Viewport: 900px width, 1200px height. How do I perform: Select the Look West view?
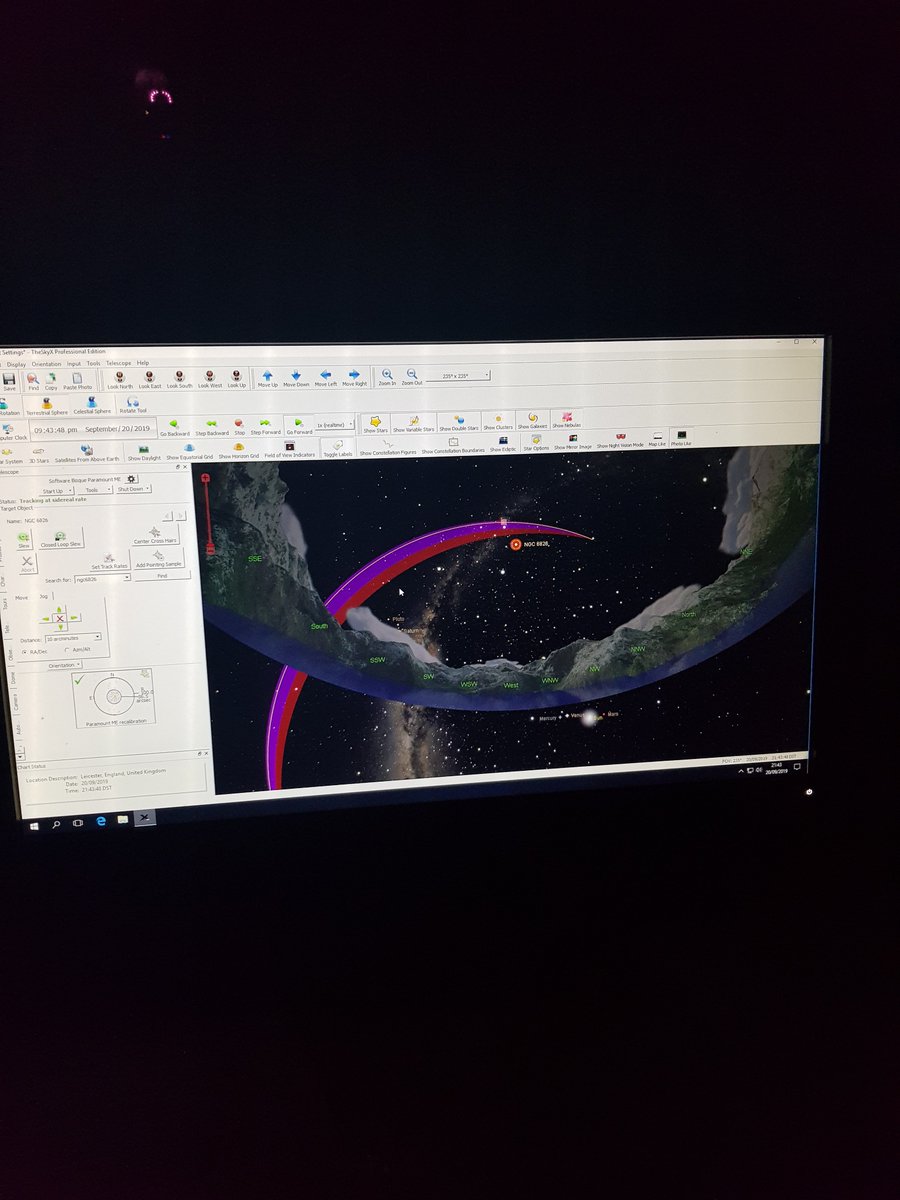[210, 380]
